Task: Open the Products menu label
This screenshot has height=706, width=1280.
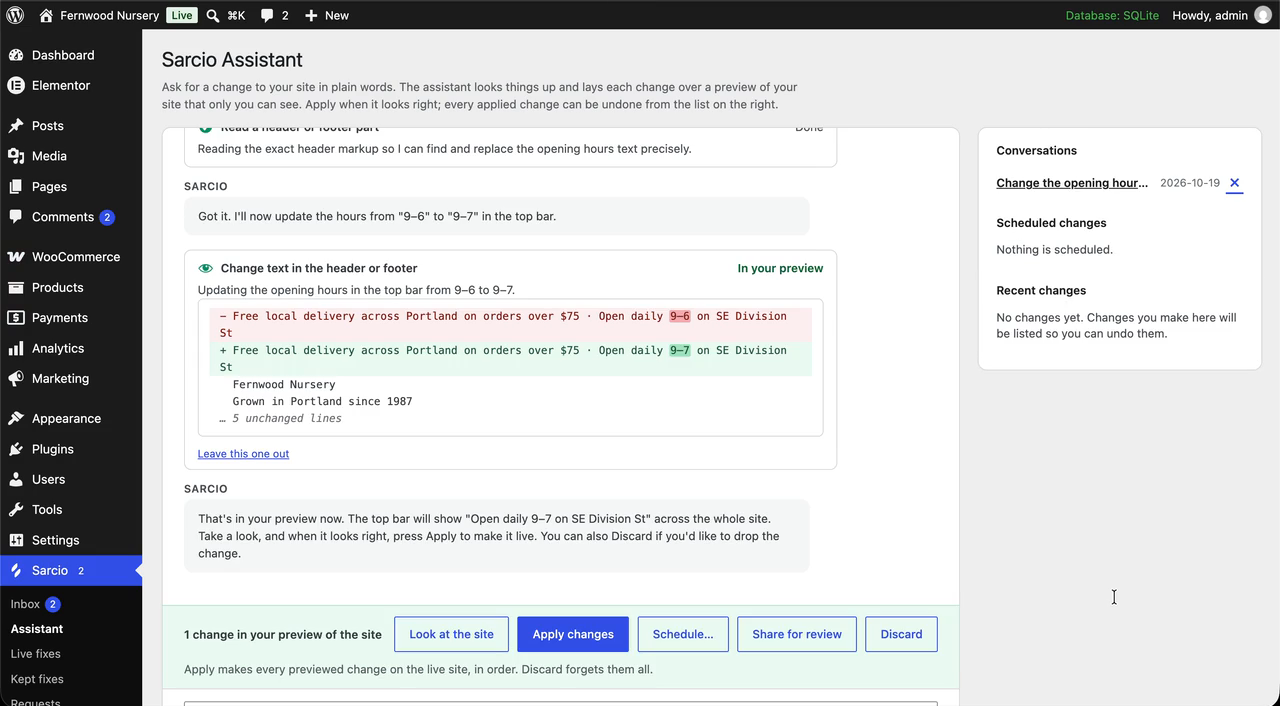Action: point(58,287)
